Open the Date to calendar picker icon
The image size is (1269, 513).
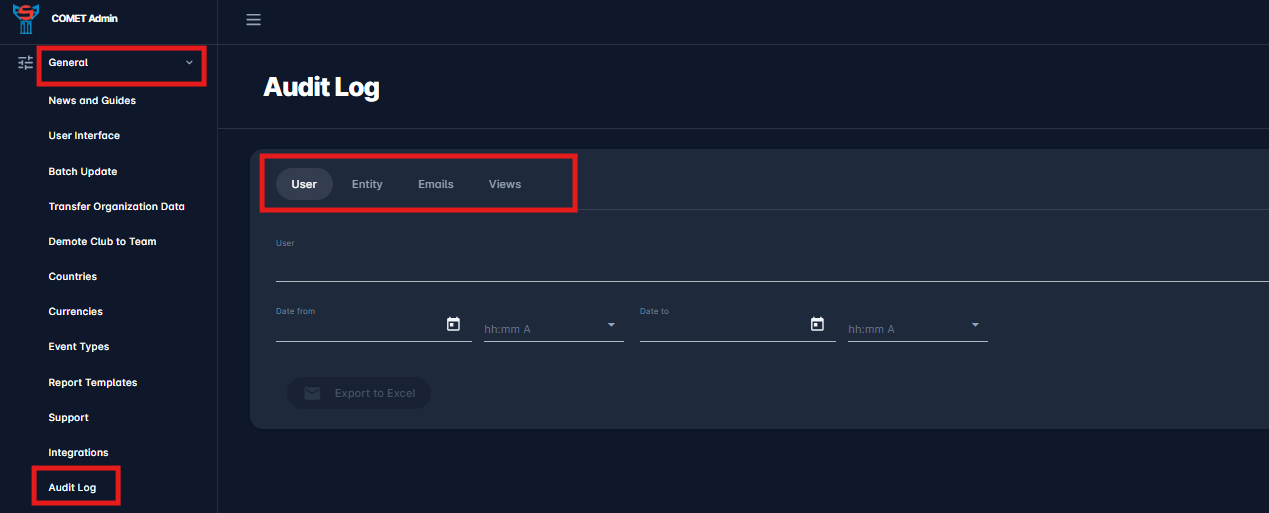pos(817,324)
